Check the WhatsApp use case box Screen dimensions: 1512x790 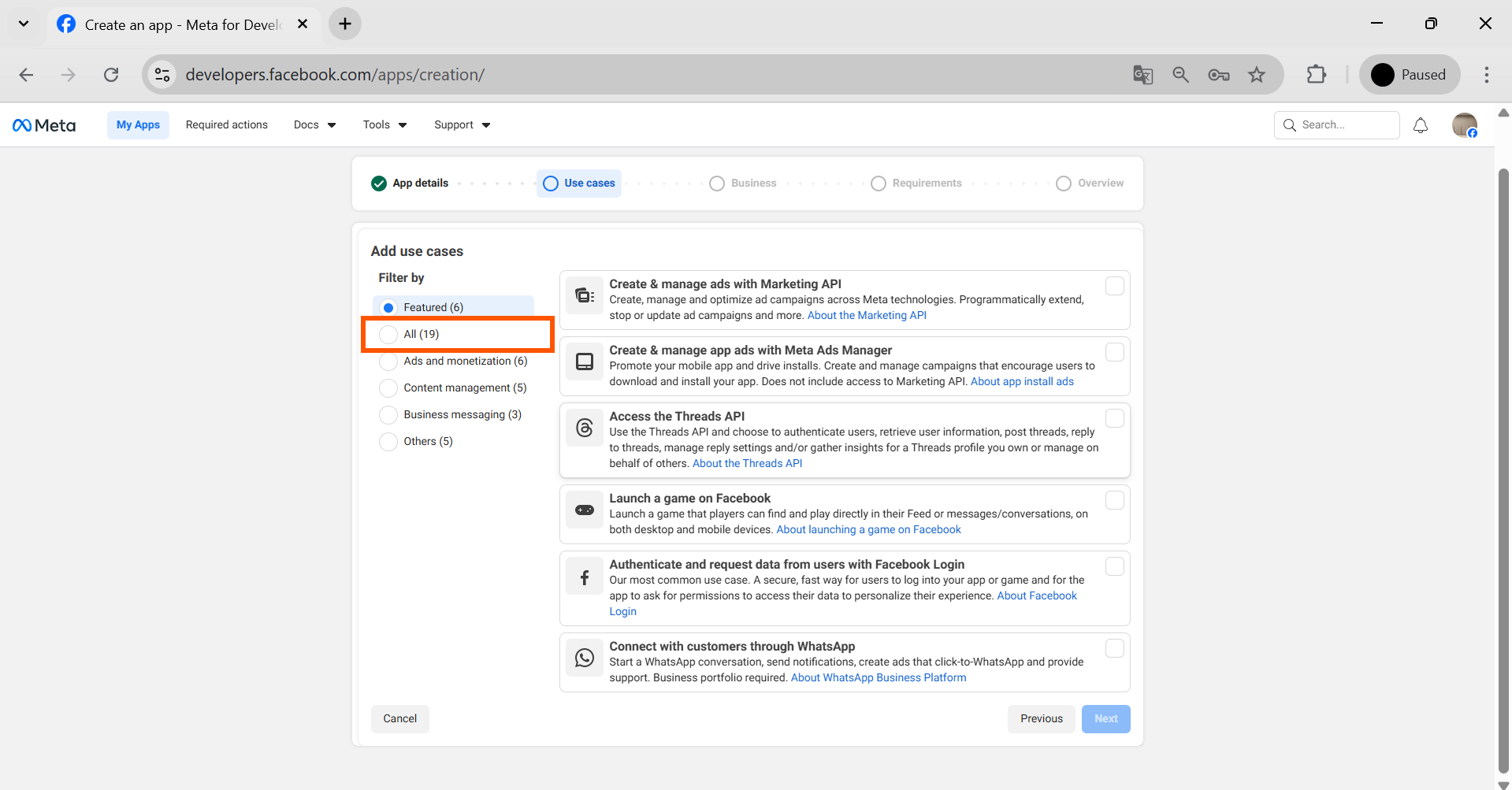[1115, 648]
